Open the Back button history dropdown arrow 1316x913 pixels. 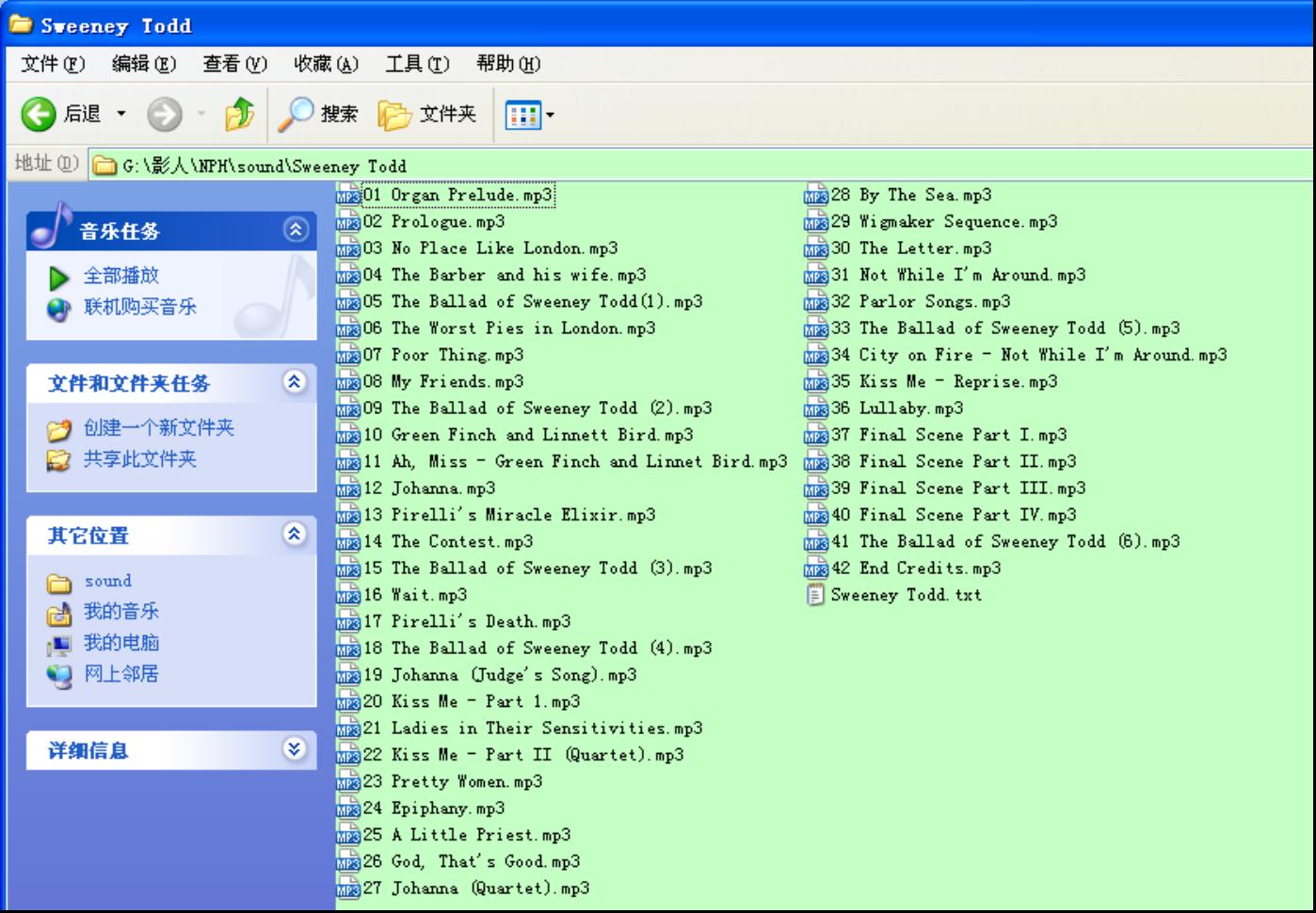(121, 115)
